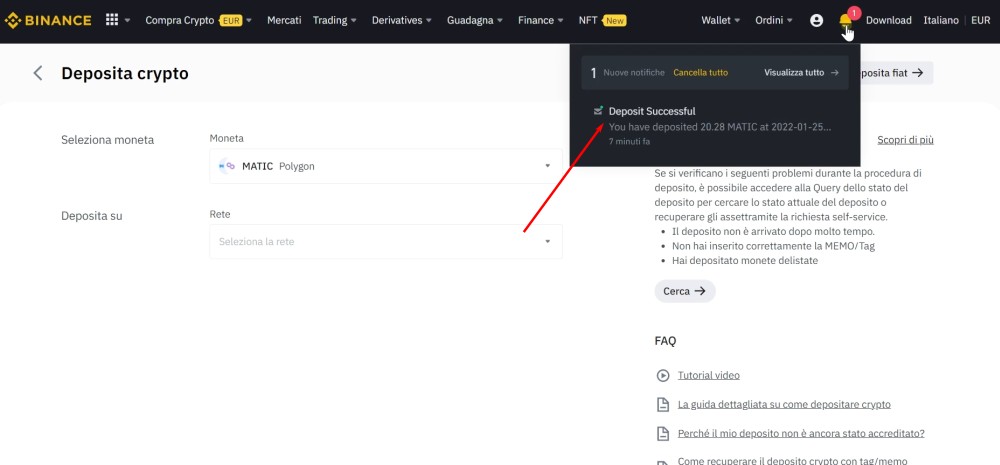The height and width of the screenshot is (465, 1000).
Task: Expand the Compra Crypto dropdown
Action: point(198,20)
